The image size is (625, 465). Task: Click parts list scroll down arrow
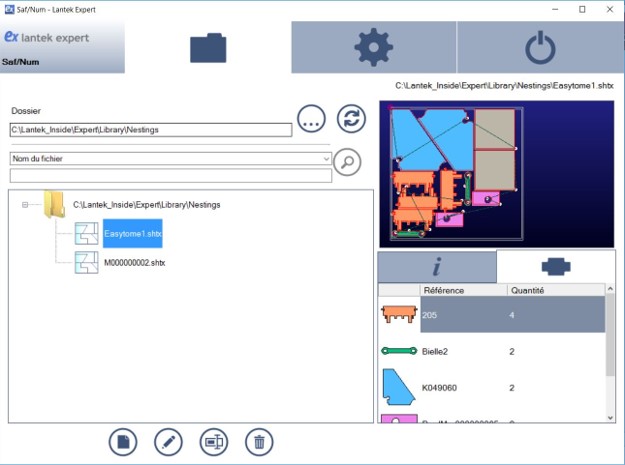click(x=610, y=418)
